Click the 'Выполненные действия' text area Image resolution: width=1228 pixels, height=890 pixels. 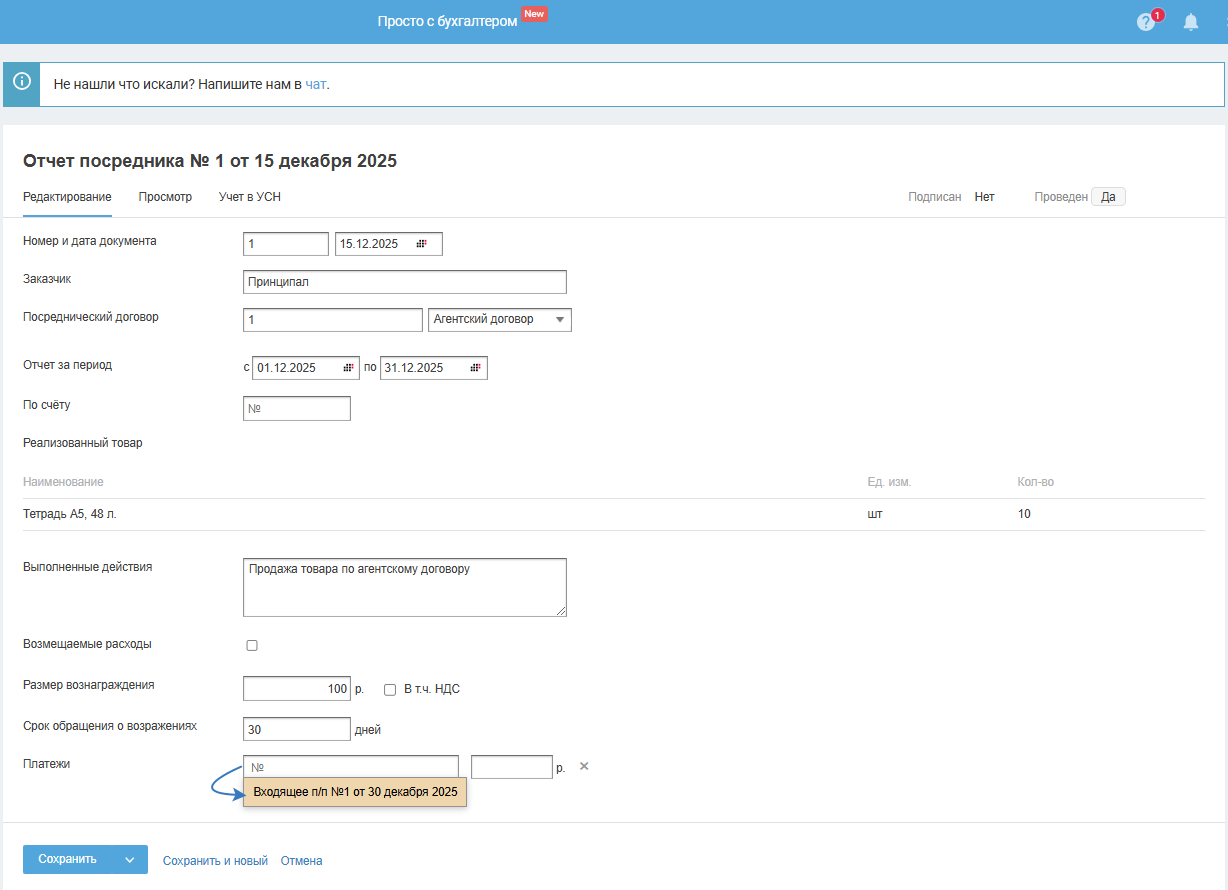(x=405, y=588)
